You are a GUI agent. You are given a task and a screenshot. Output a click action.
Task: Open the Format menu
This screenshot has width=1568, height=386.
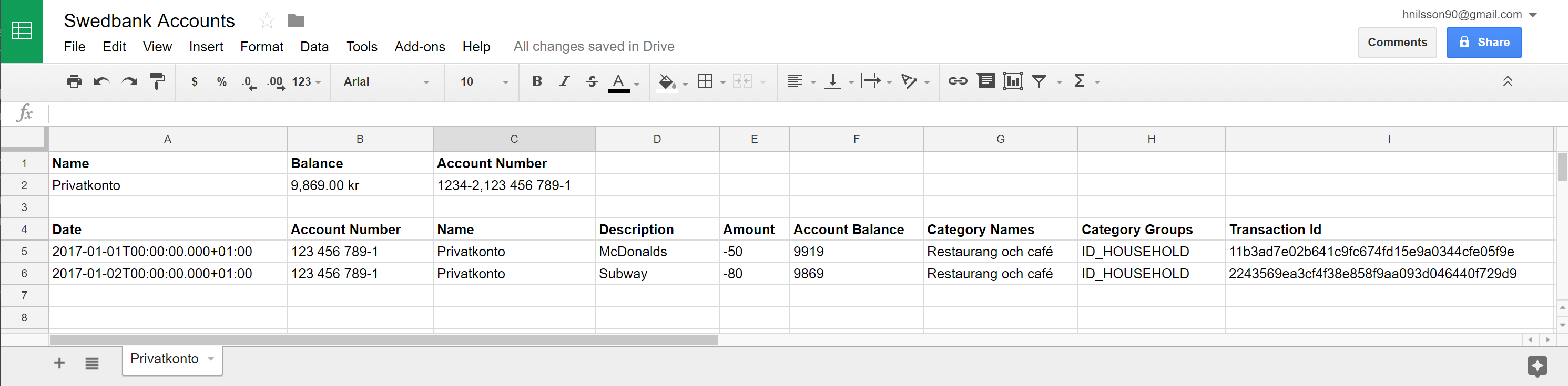tap(262, 47)
